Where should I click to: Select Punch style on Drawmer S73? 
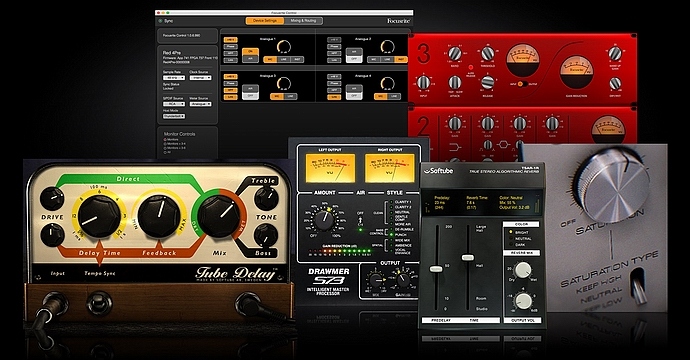392,235
